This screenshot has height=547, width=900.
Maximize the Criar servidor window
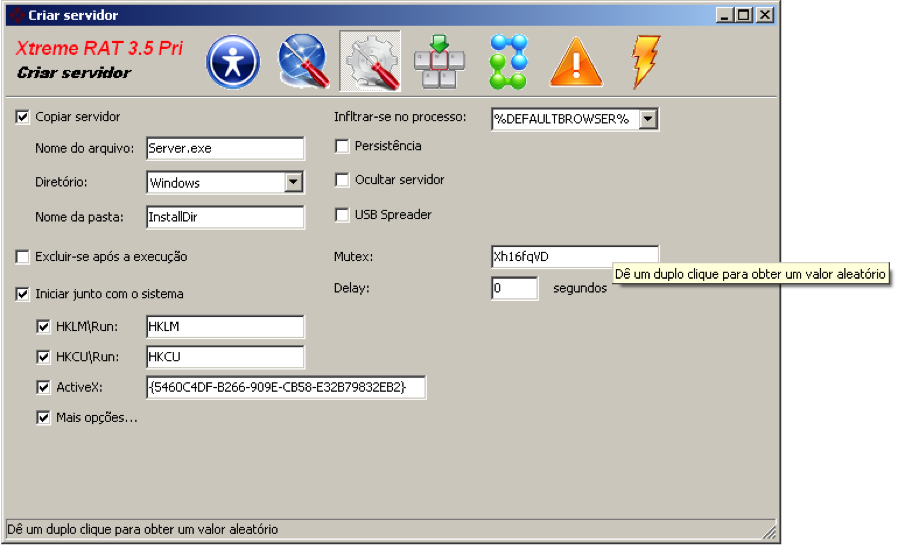point(744,15)
